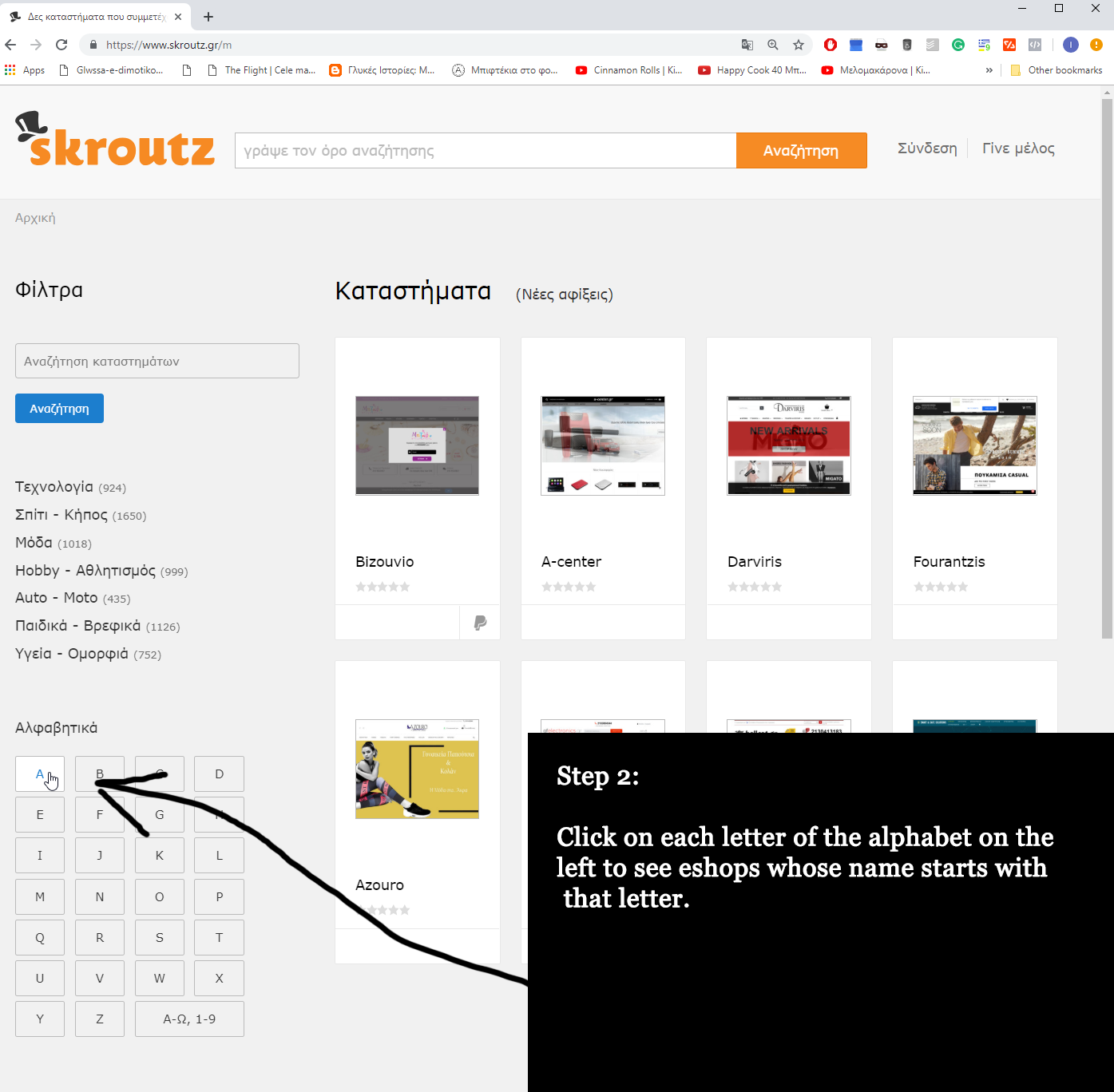Select letter Z in alphabet filter

click(x=100, y=1019)
